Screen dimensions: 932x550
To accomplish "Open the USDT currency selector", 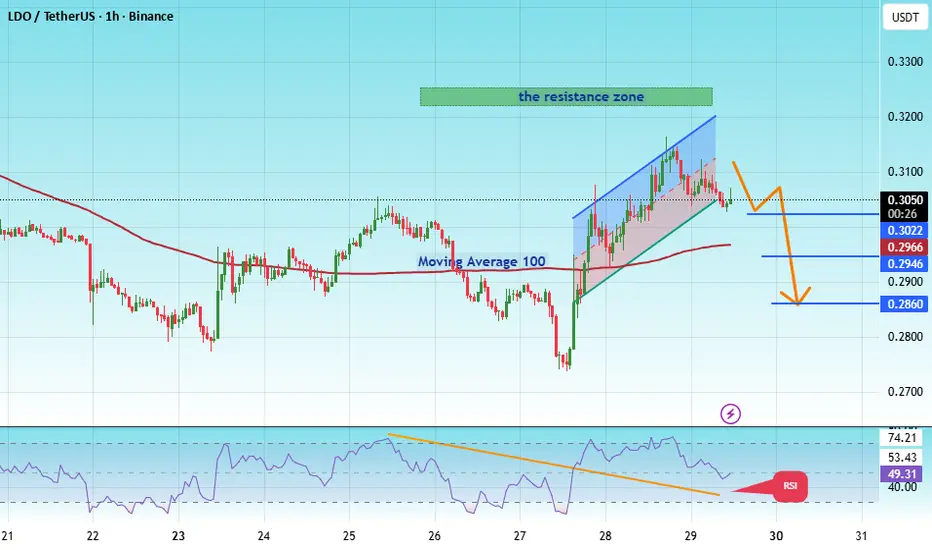I will 905,17.
